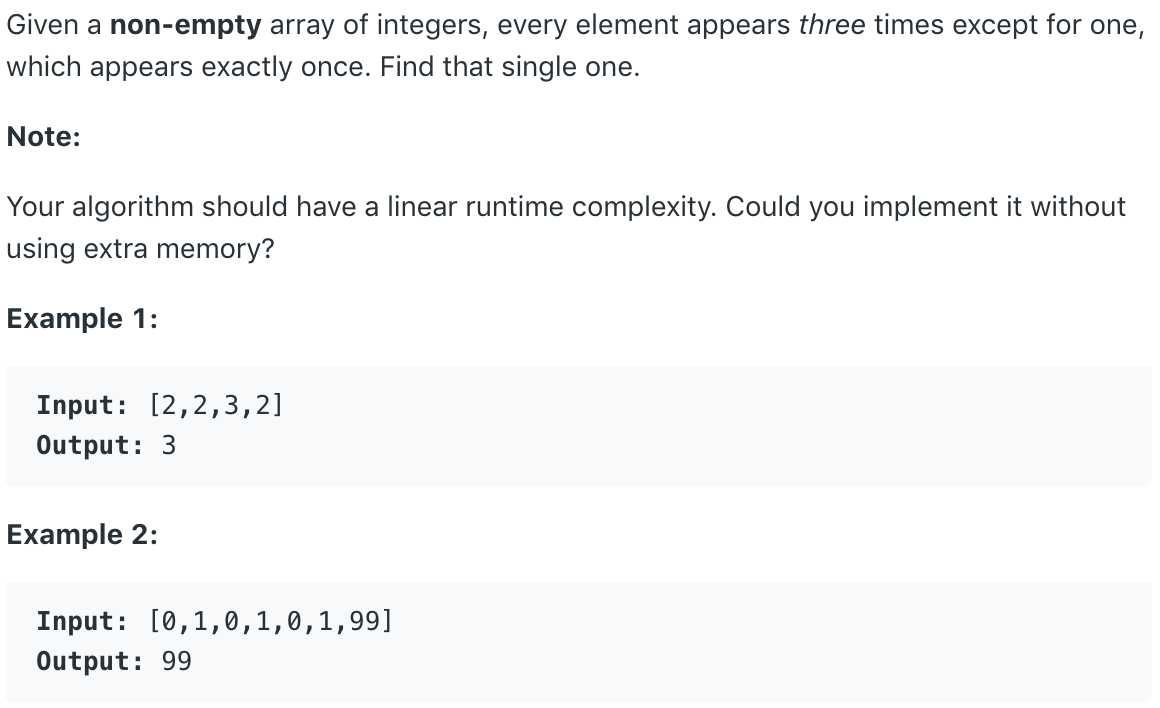Click the output value 3
This screenshot has width=1160, height=708.
169,445
